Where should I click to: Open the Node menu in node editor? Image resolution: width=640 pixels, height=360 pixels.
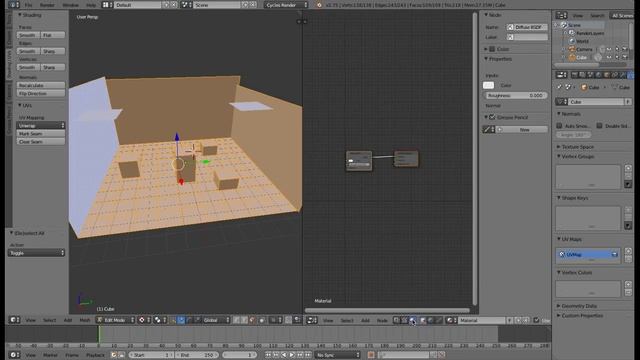[382, 320]
